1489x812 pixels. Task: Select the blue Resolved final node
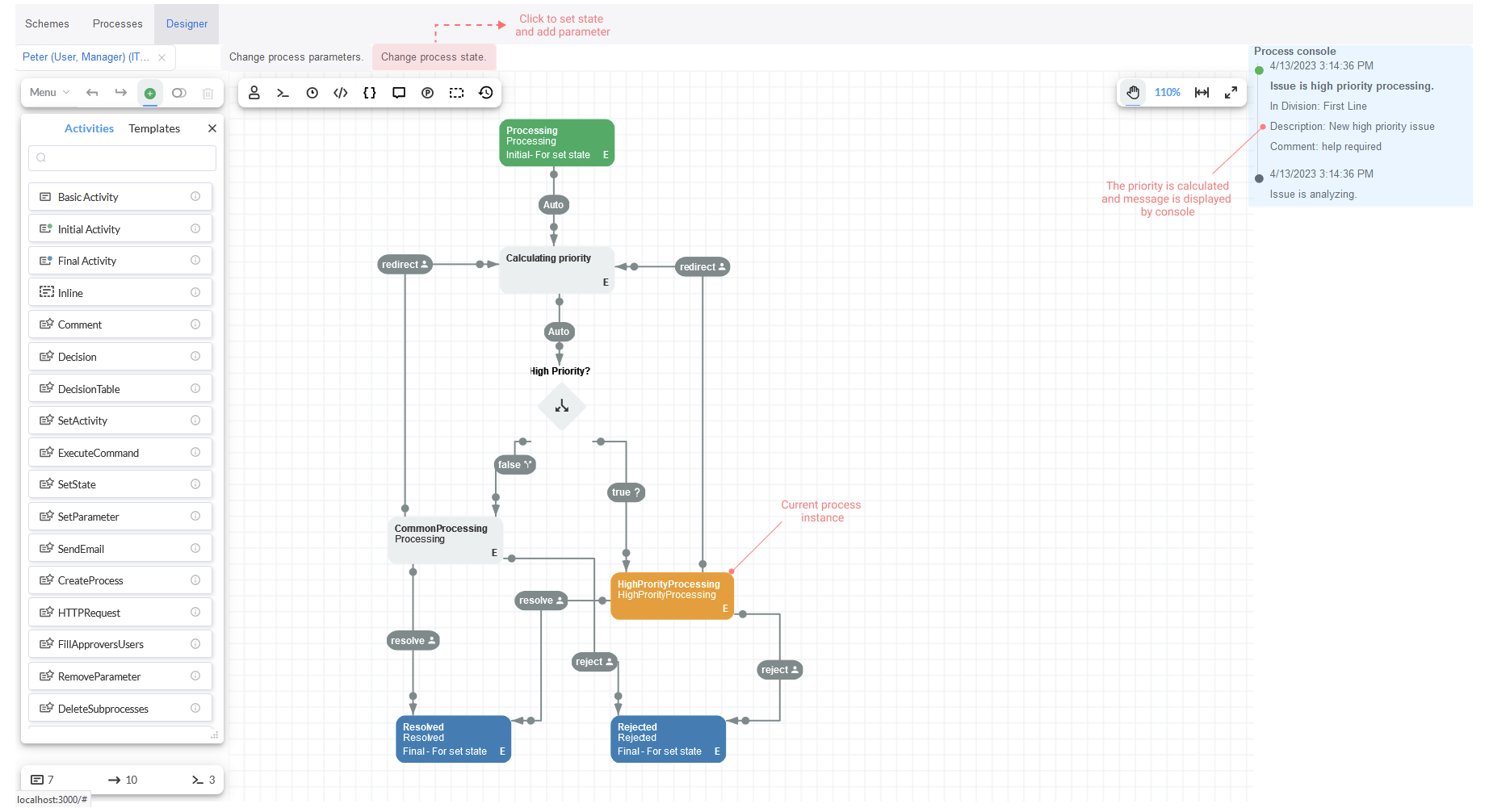[454, 739]
